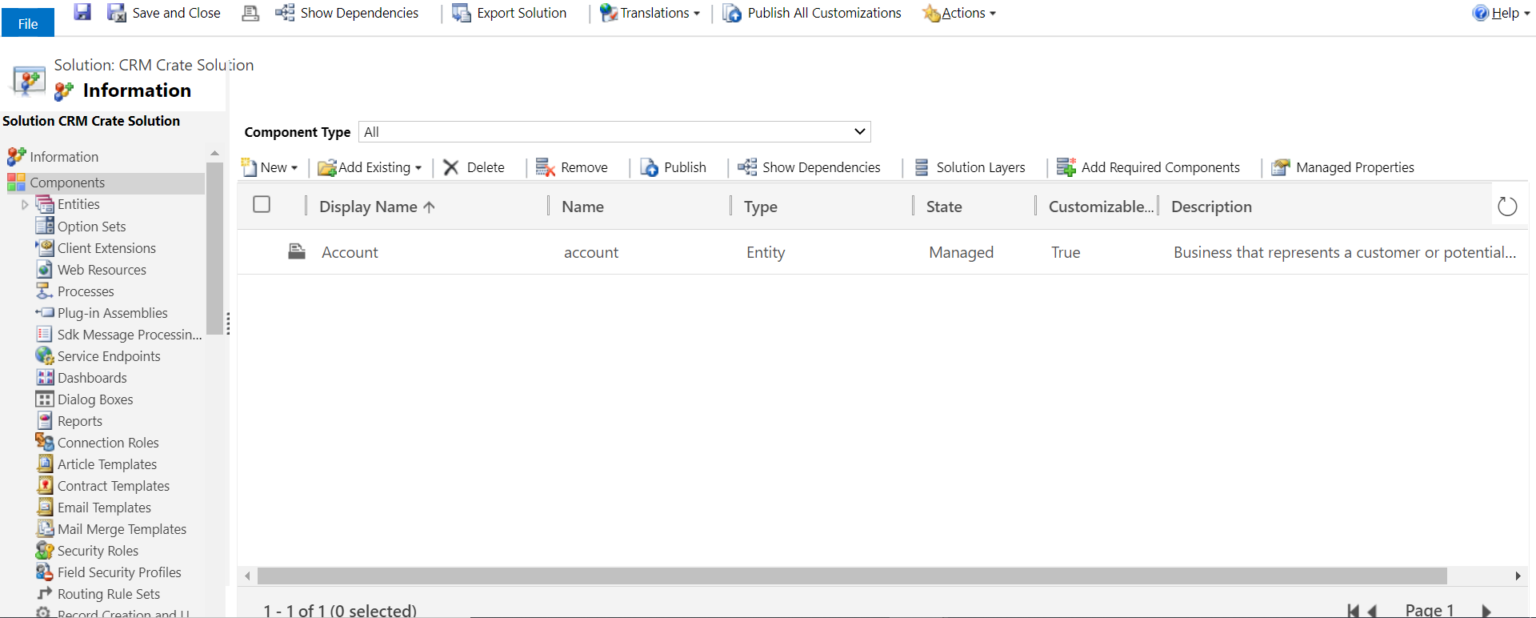Click Add Required Components
This screenshot has height=618, width=1536.
(x=1148, y=167)
